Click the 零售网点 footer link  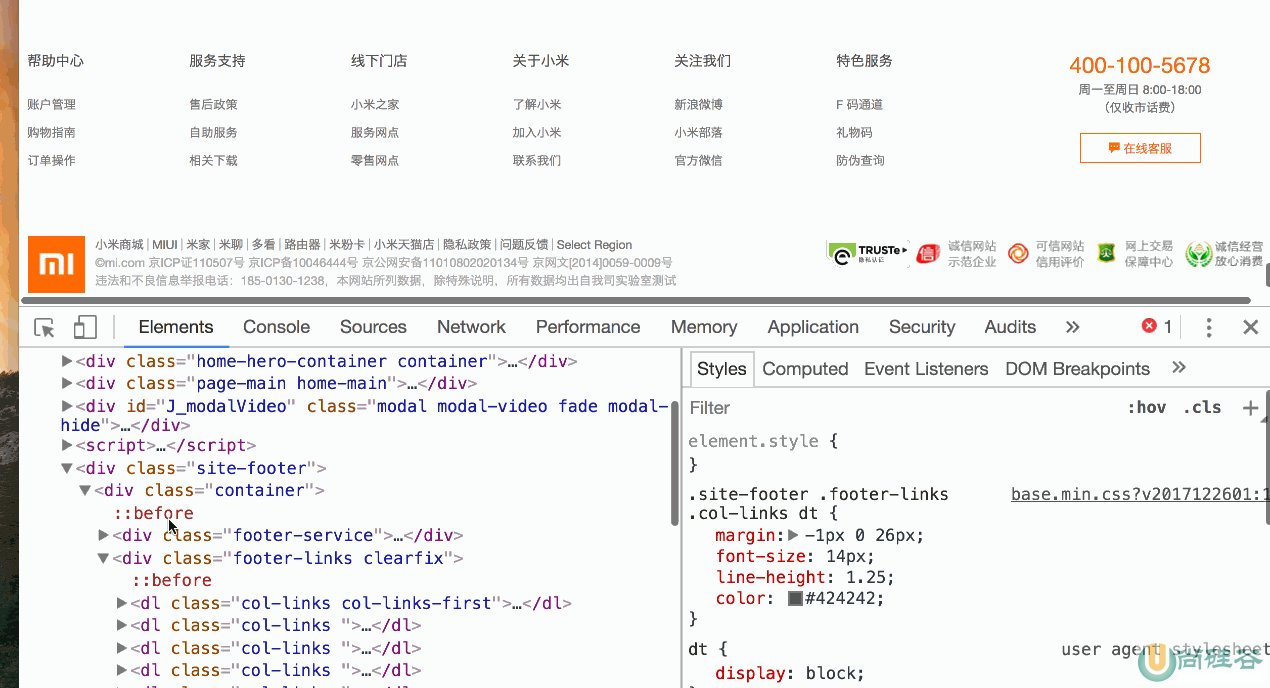(x=375, y=160)
